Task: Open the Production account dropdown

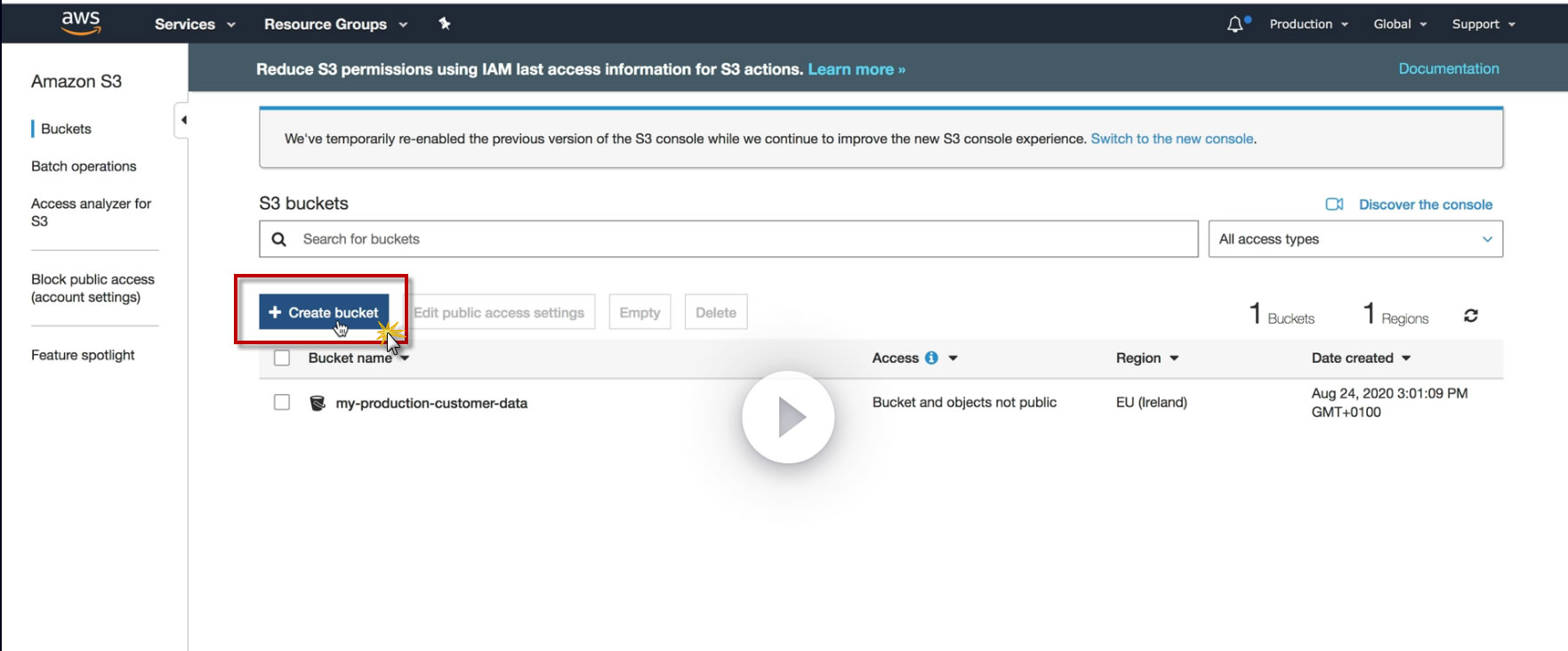Action: click(1308, 24)
